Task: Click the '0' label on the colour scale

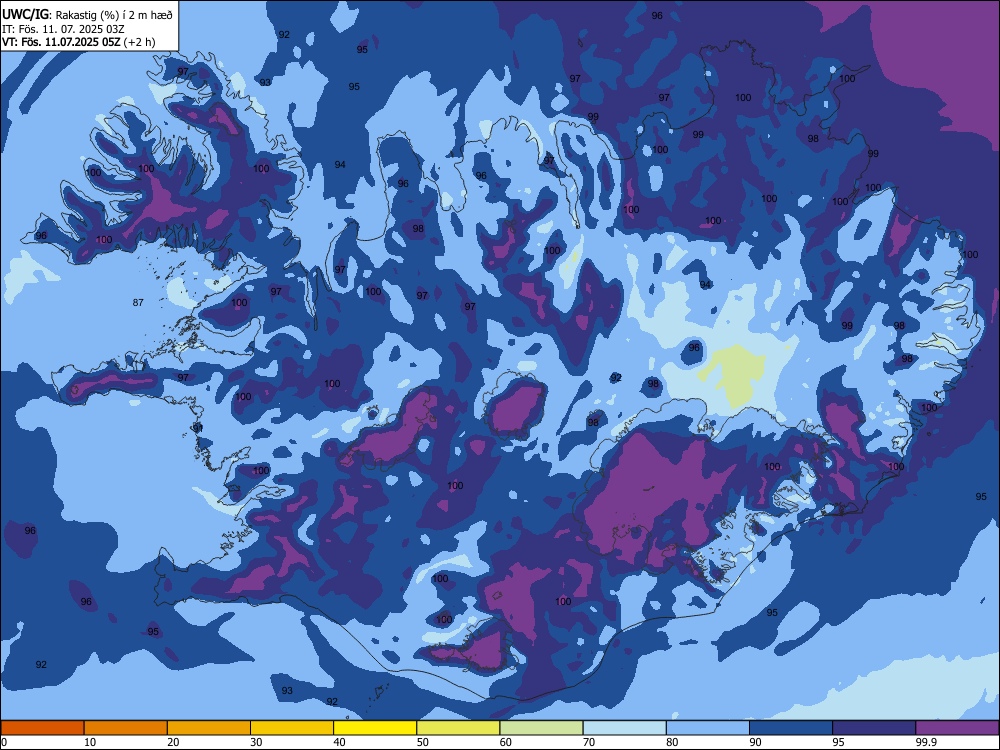Action: 4,742
